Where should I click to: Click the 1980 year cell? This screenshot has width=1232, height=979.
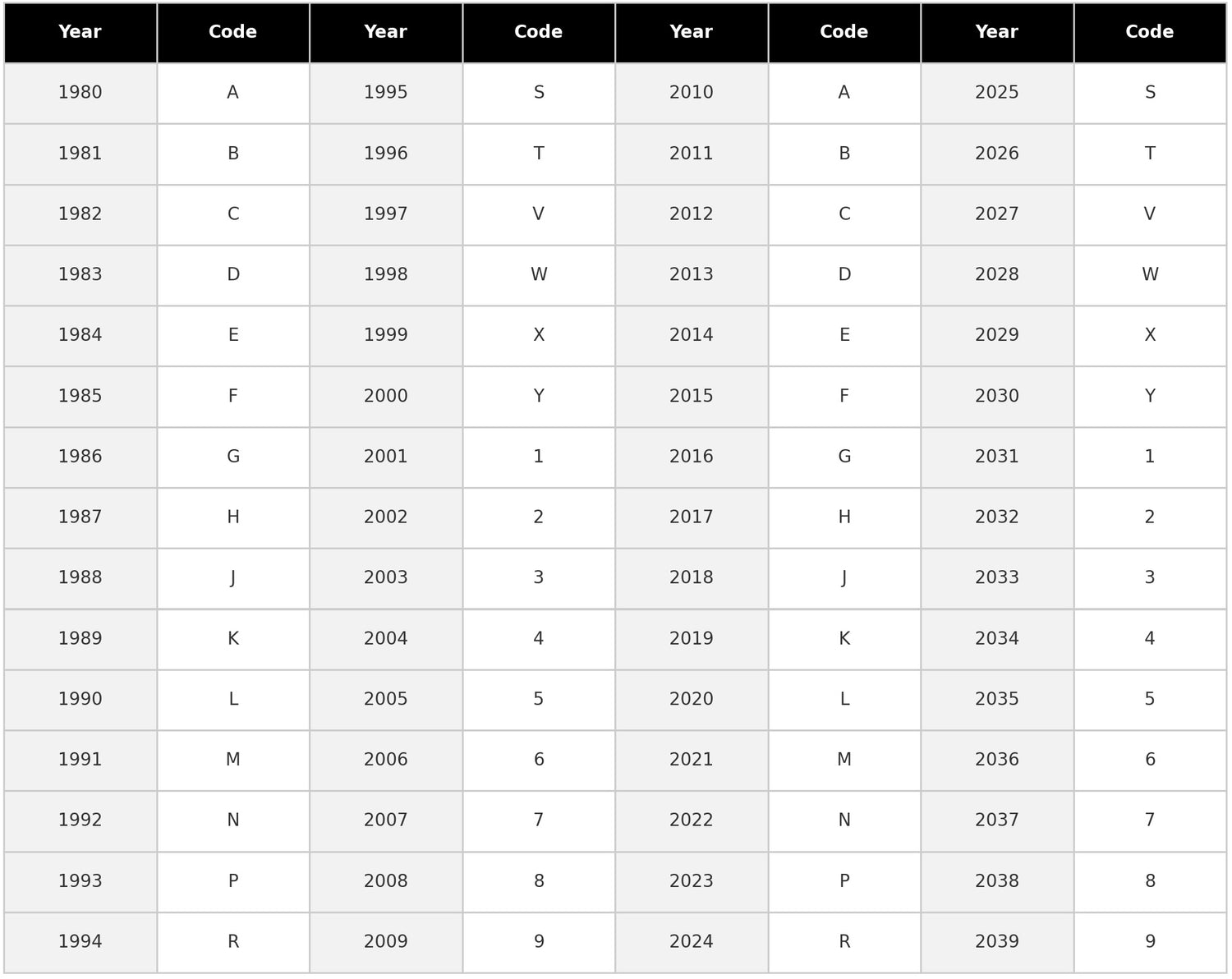click(80, 93)
